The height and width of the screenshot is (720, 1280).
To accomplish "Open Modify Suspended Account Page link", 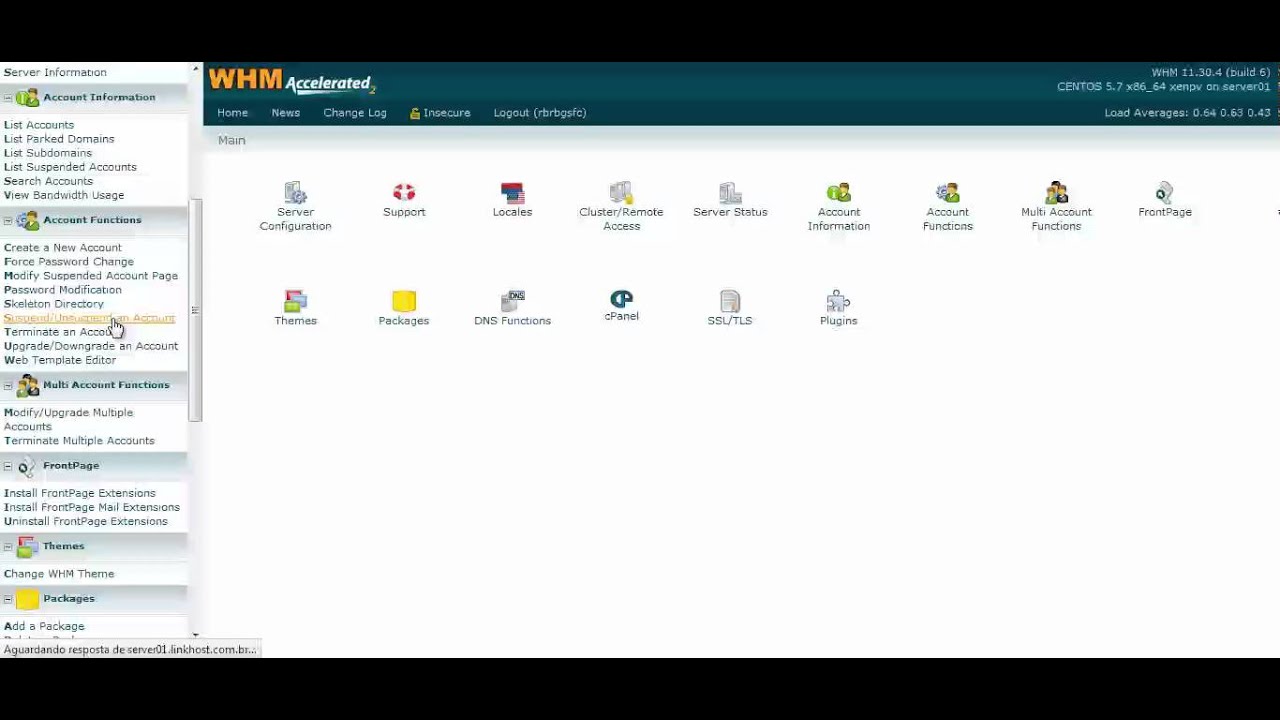I will [x=91, y=276].
